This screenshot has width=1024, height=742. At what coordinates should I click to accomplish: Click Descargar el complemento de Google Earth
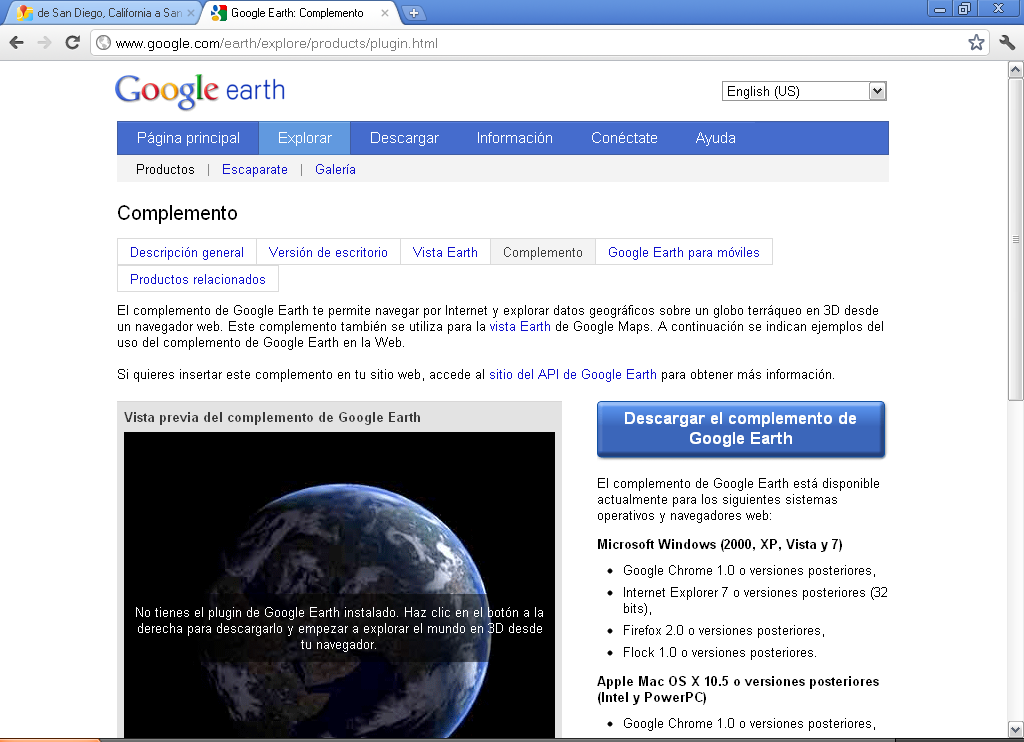(x=740, y=427)
